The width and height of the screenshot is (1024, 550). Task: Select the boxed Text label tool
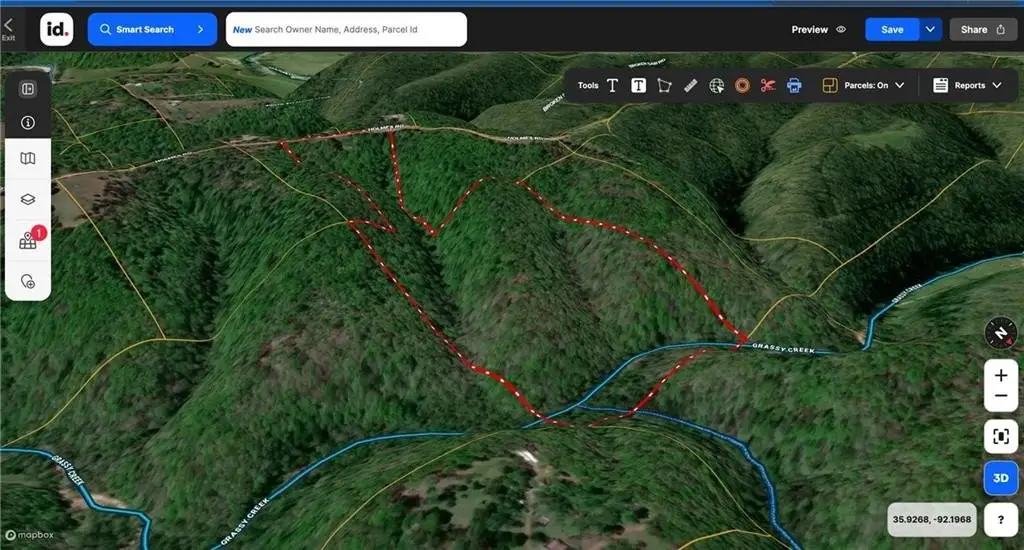coord(638,86)
